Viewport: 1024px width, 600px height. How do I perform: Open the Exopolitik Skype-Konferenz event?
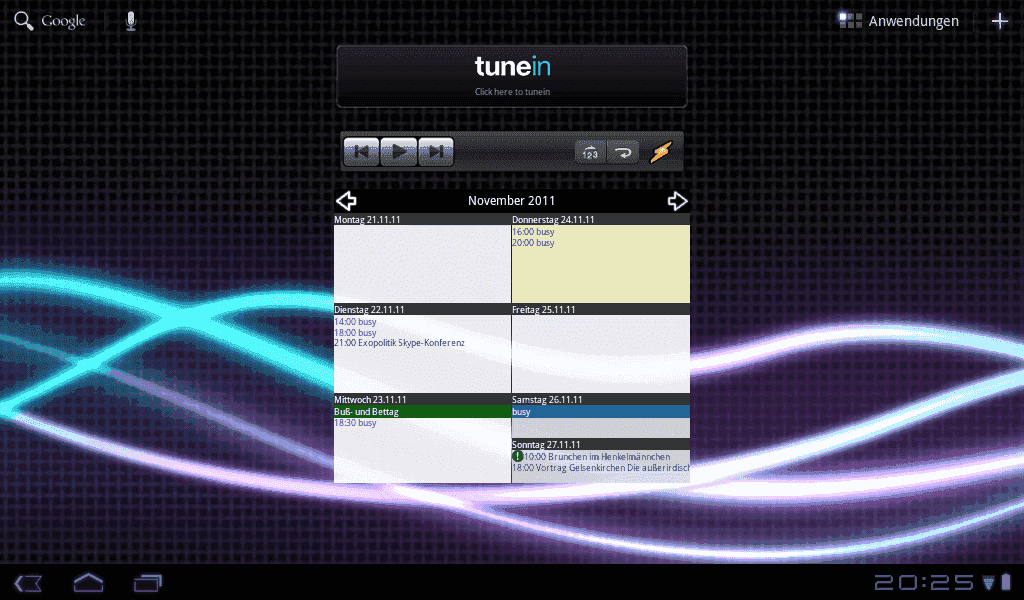[x=400, y=343]
